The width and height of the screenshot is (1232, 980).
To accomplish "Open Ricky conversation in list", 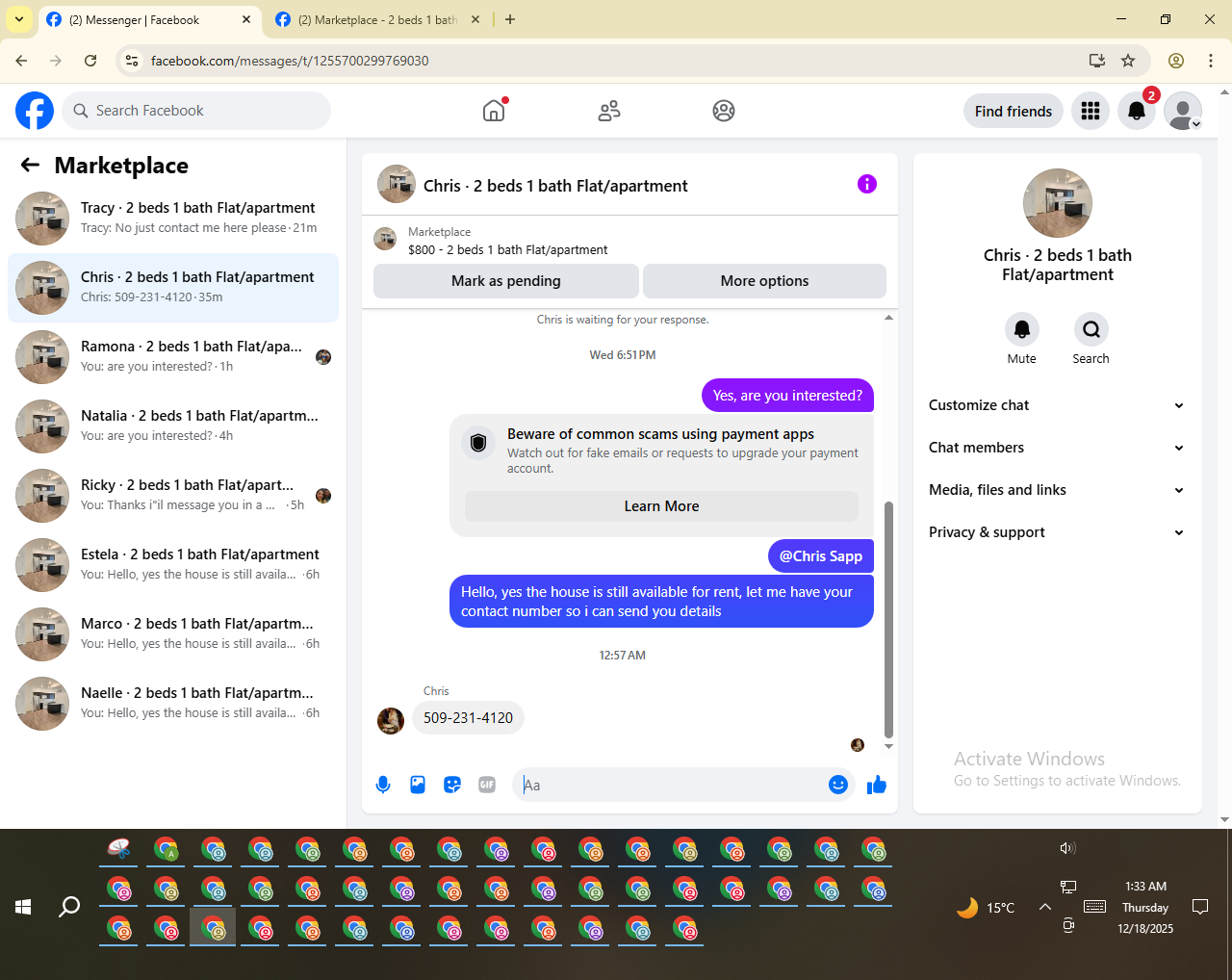I will tap(173, 496).
